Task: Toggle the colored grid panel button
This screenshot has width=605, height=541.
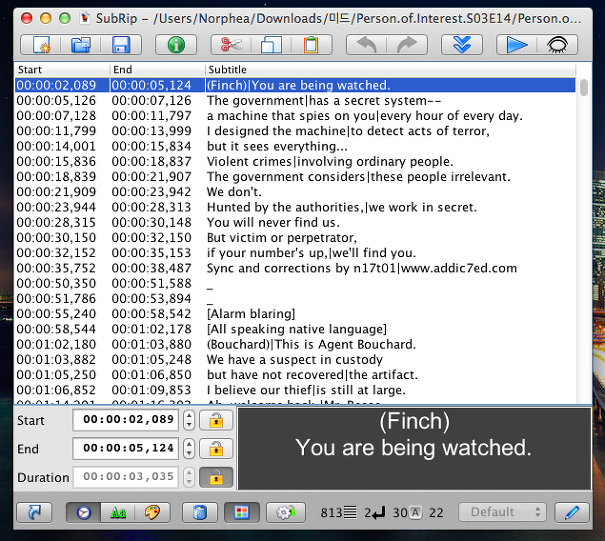Action: pos(242,512)
